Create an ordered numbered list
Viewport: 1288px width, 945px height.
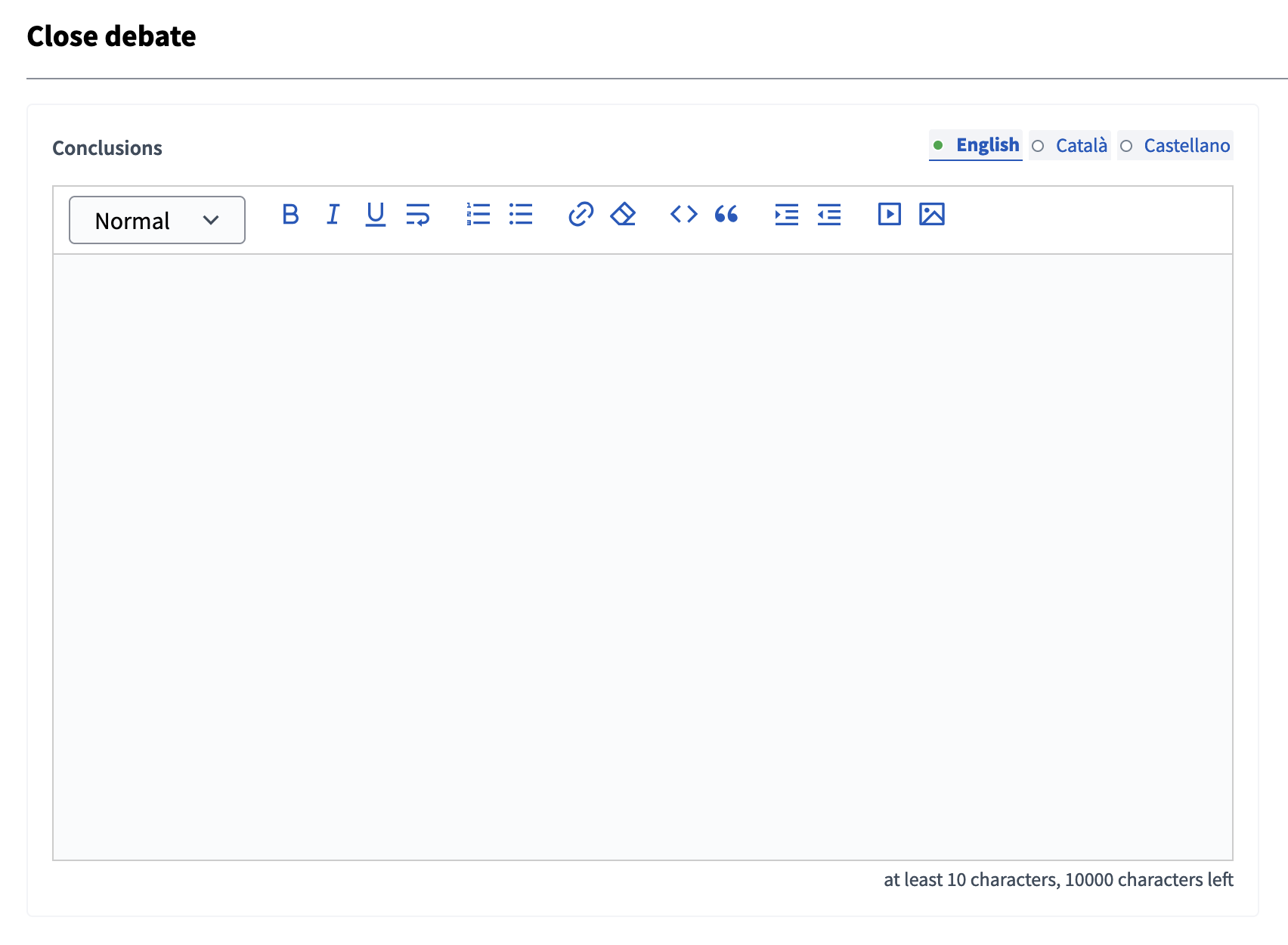[478, 215]
